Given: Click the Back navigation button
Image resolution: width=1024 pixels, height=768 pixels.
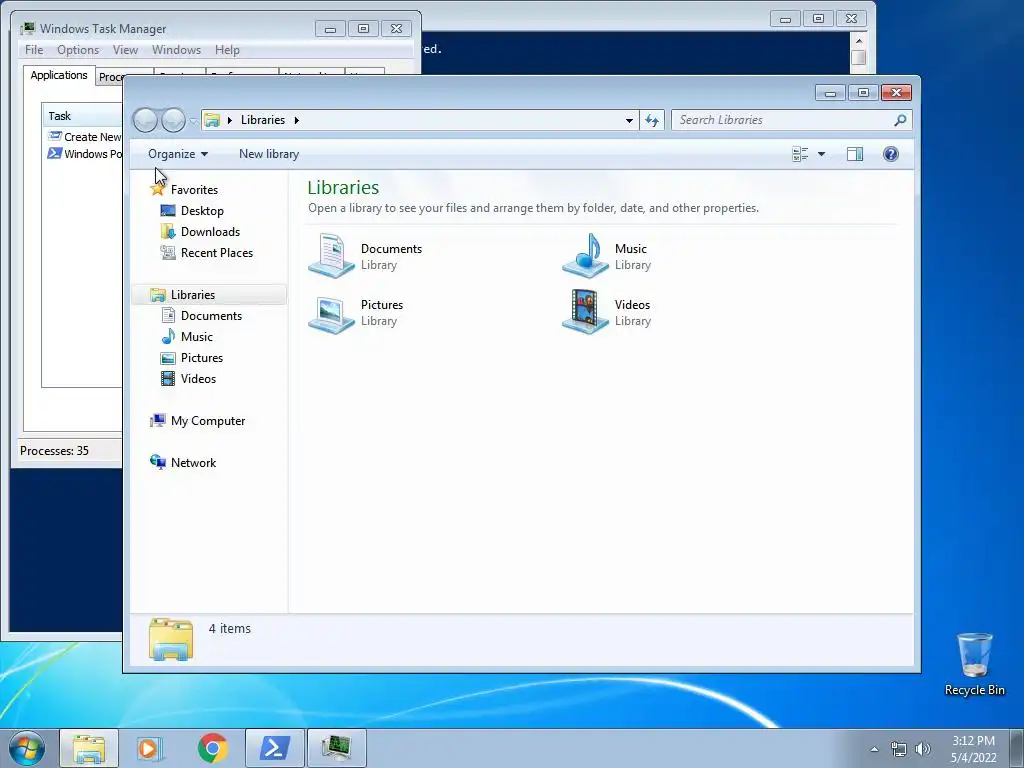Looking at the screenshot, I should 146,120.
